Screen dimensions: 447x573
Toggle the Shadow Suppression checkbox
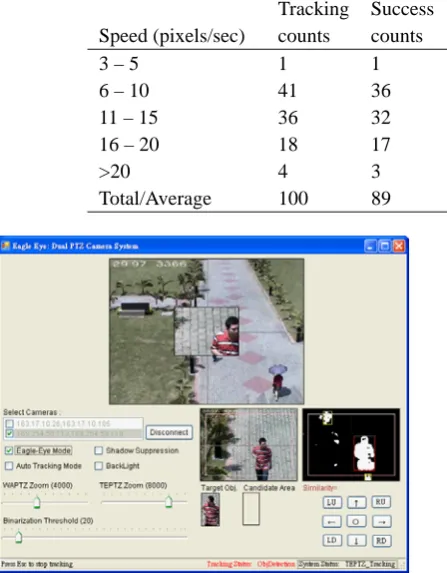tap(98, 451)
